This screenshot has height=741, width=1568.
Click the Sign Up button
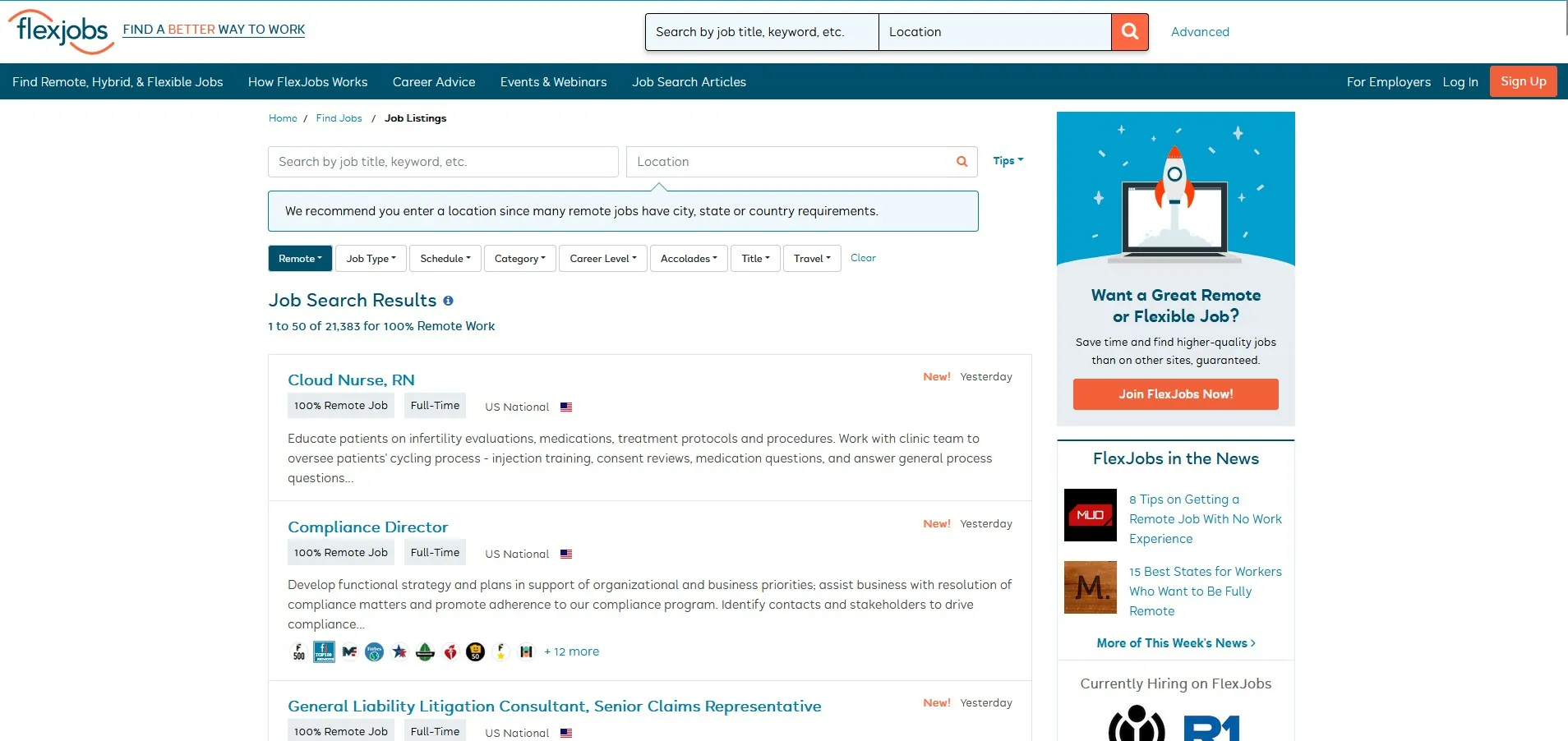pyautogui.click(x=1524, y=81)
